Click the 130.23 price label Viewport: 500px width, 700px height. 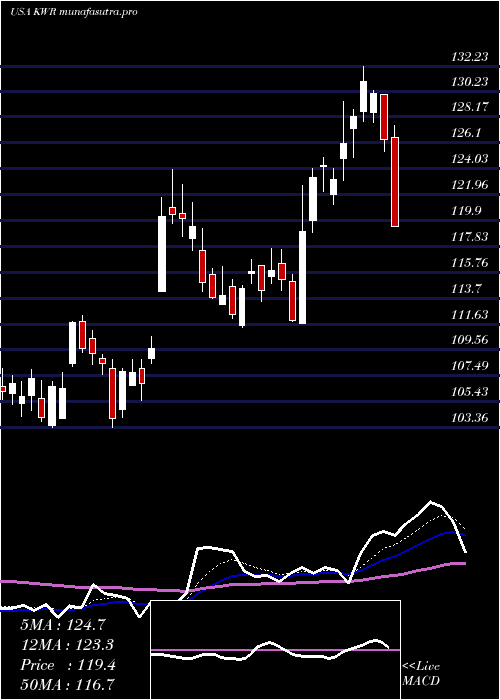click(x=470, y=82)
